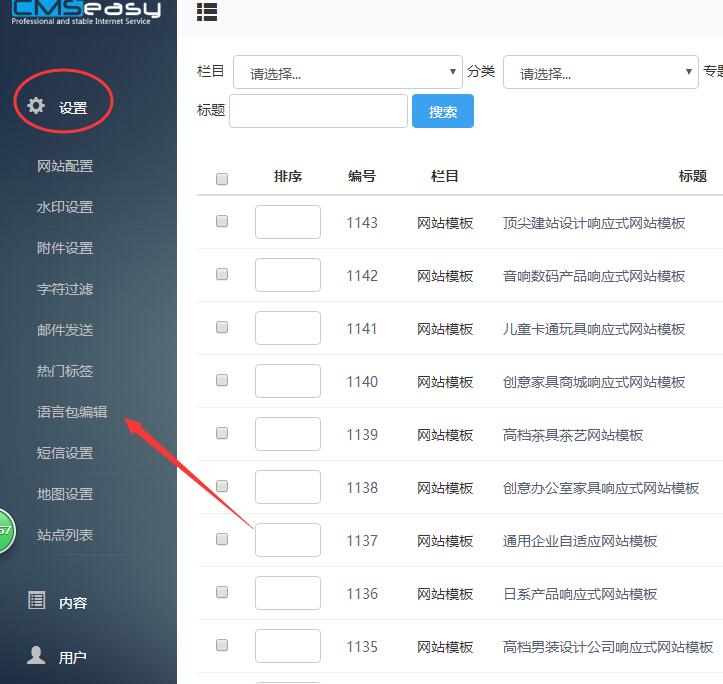723x684 pixels.
Task: Click the 排序 input box for row 1141
Action: click(287, 328)
